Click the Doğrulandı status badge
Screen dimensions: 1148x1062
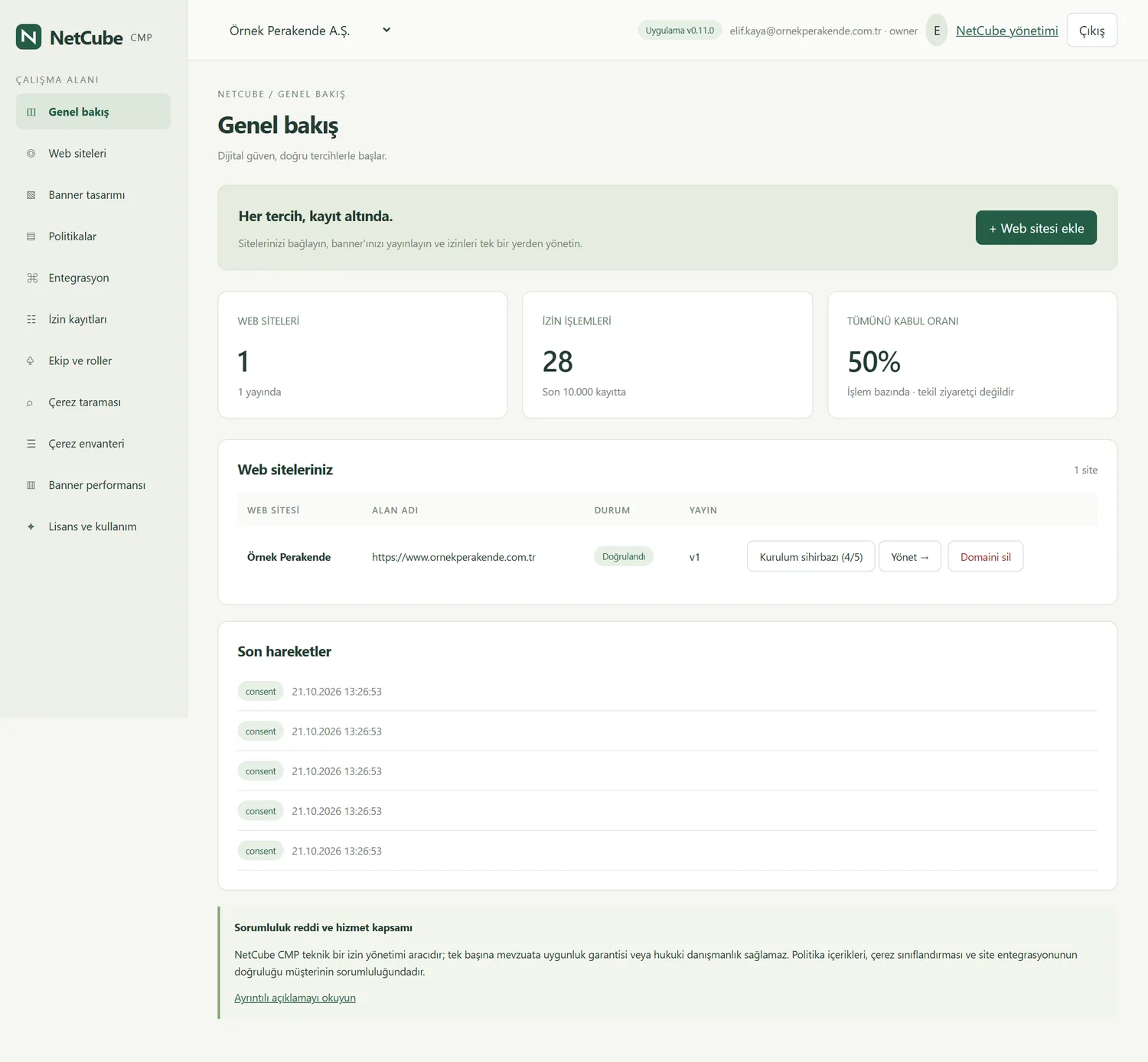[624, 556]
